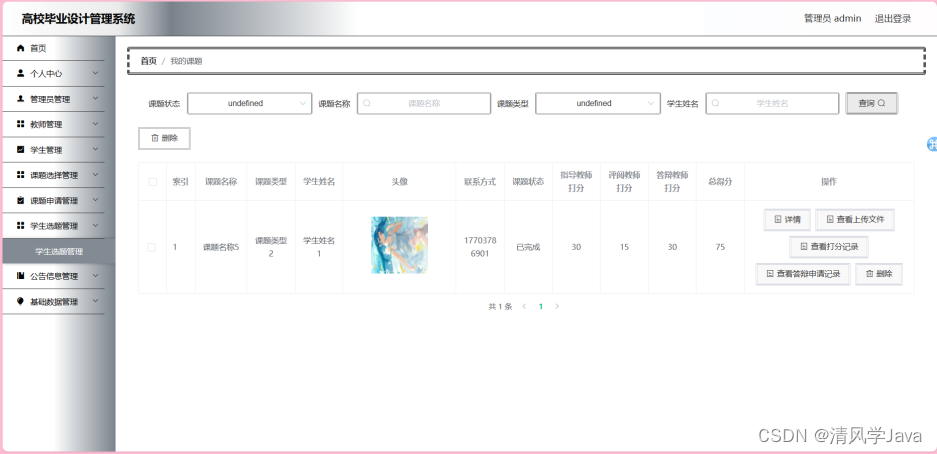The image size is (937, 454).
Task: Expand the 公告信息管理 menu chevron
Action: coord(96,276)
